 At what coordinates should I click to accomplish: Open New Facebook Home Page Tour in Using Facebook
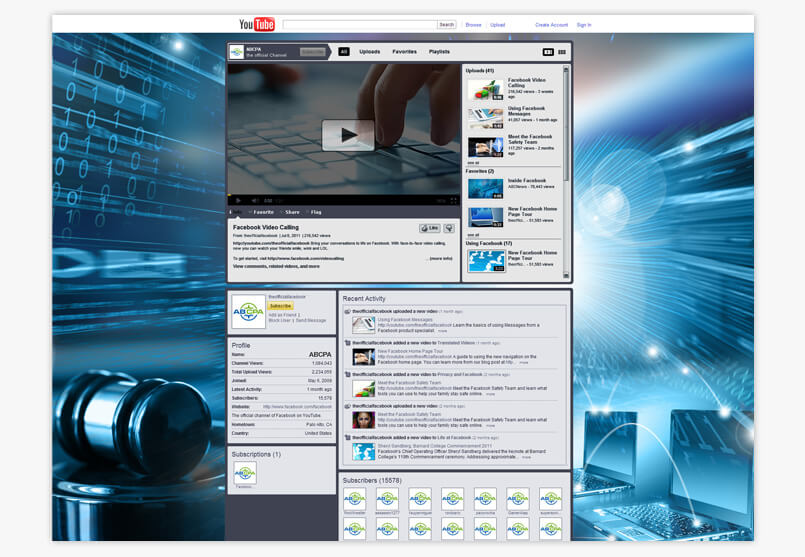point(485,261)
